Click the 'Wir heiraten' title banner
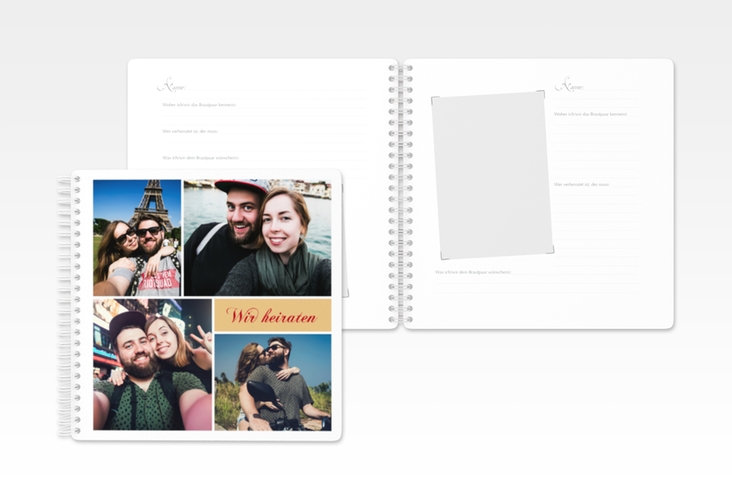This screenshot has height=500, width=732. [273, 316]
